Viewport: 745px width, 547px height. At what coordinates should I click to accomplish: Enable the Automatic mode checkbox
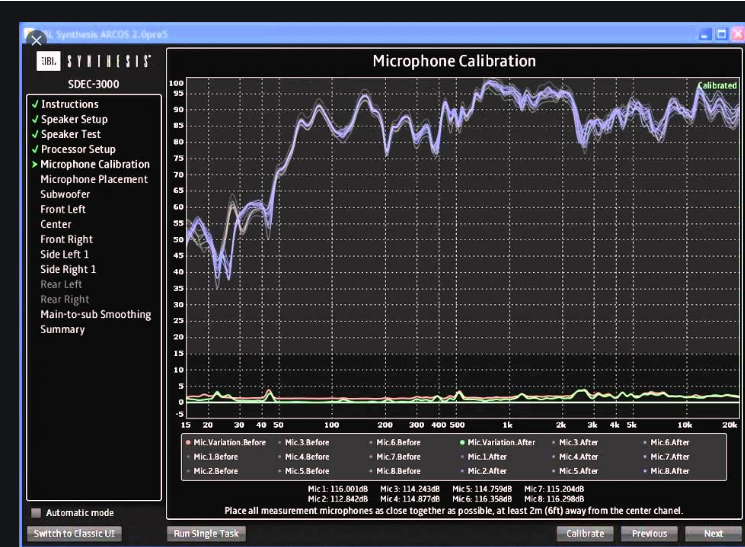[36, 513]
